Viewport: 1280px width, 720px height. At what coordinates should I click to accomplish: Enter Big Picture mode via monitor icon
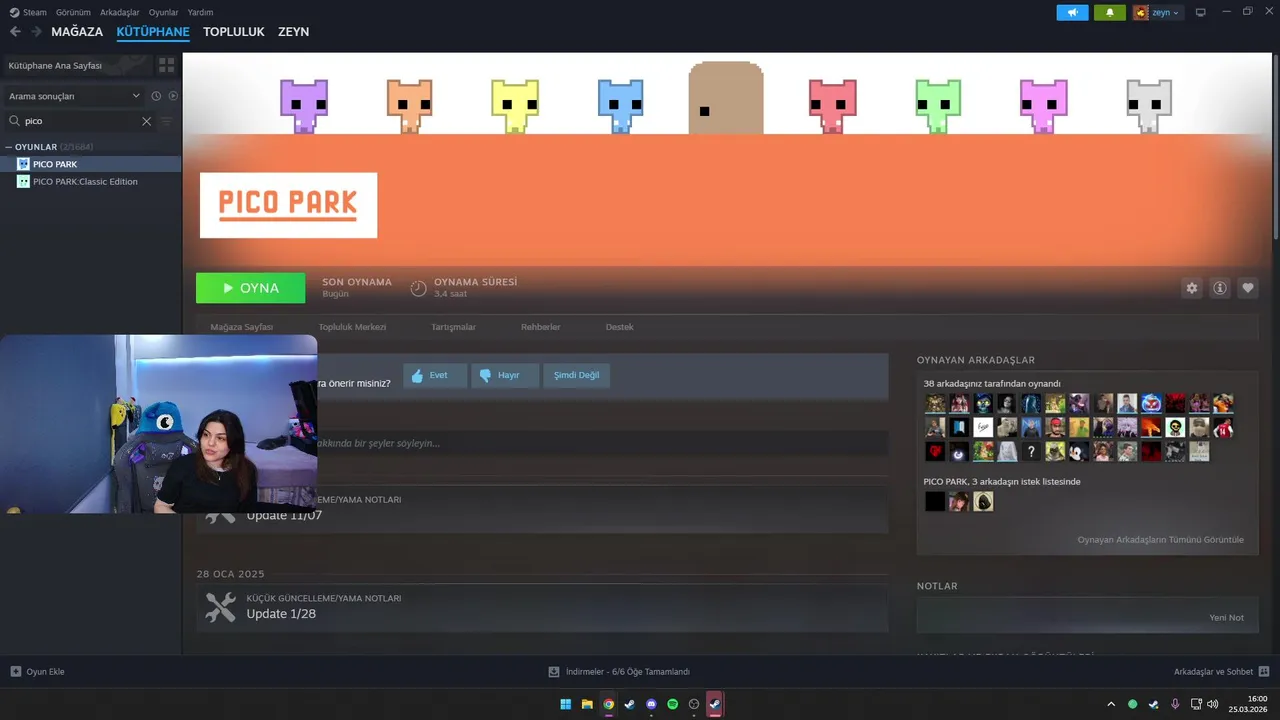(x=1200, y=12)
